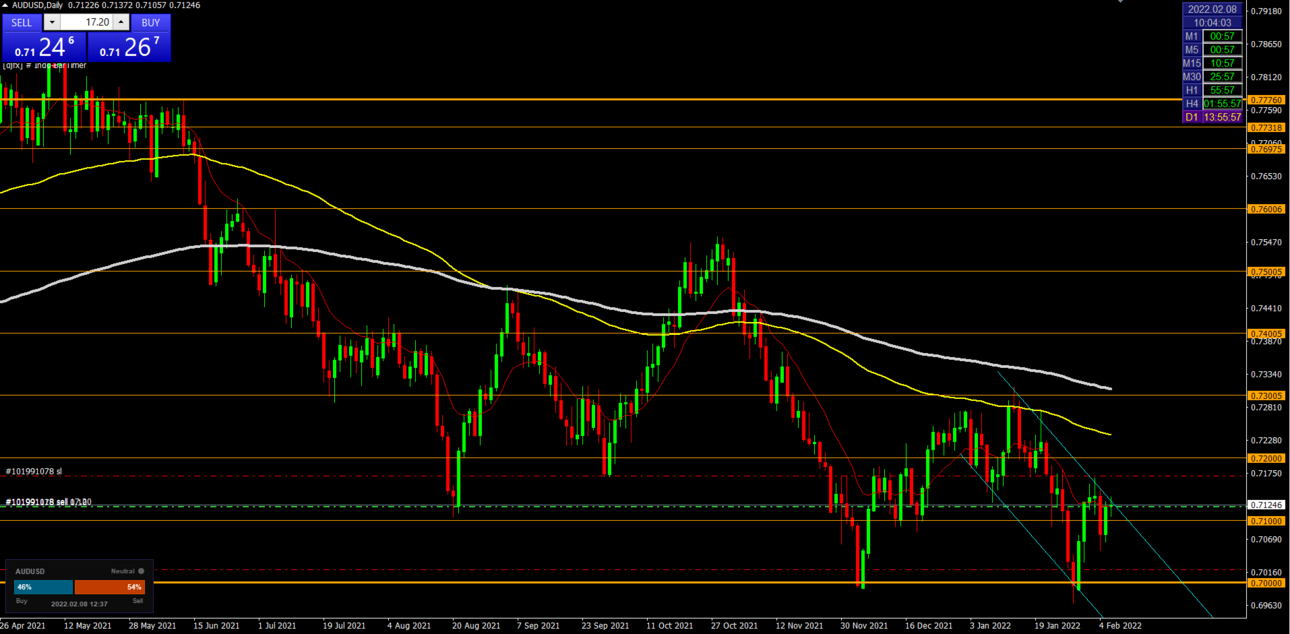Click the 0.74005 price level label
The image size is (1290, 634).
click(x=1267, y=333)
